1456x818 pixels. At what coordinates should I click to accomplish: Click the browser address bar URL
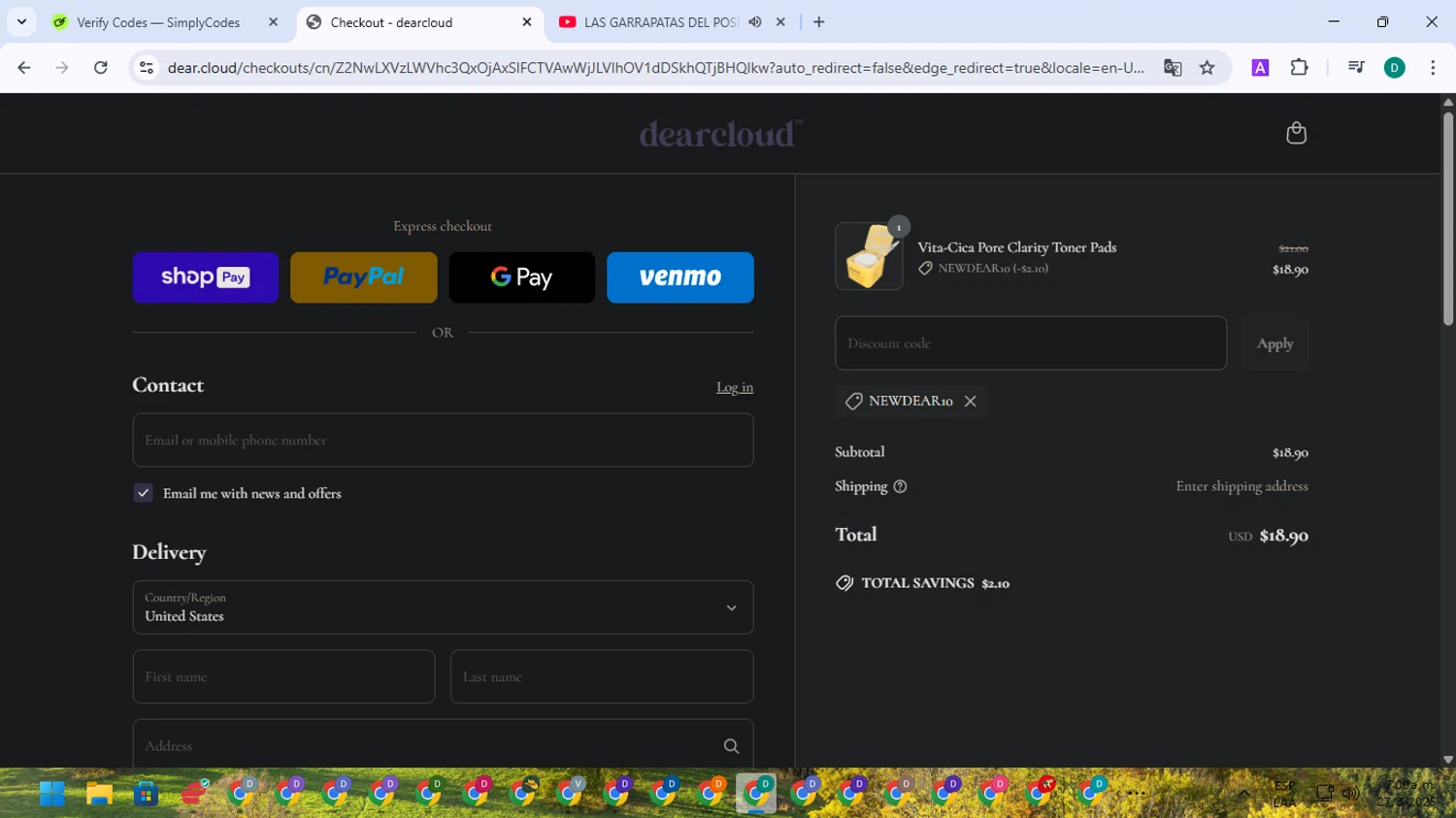tap(655, 68)
